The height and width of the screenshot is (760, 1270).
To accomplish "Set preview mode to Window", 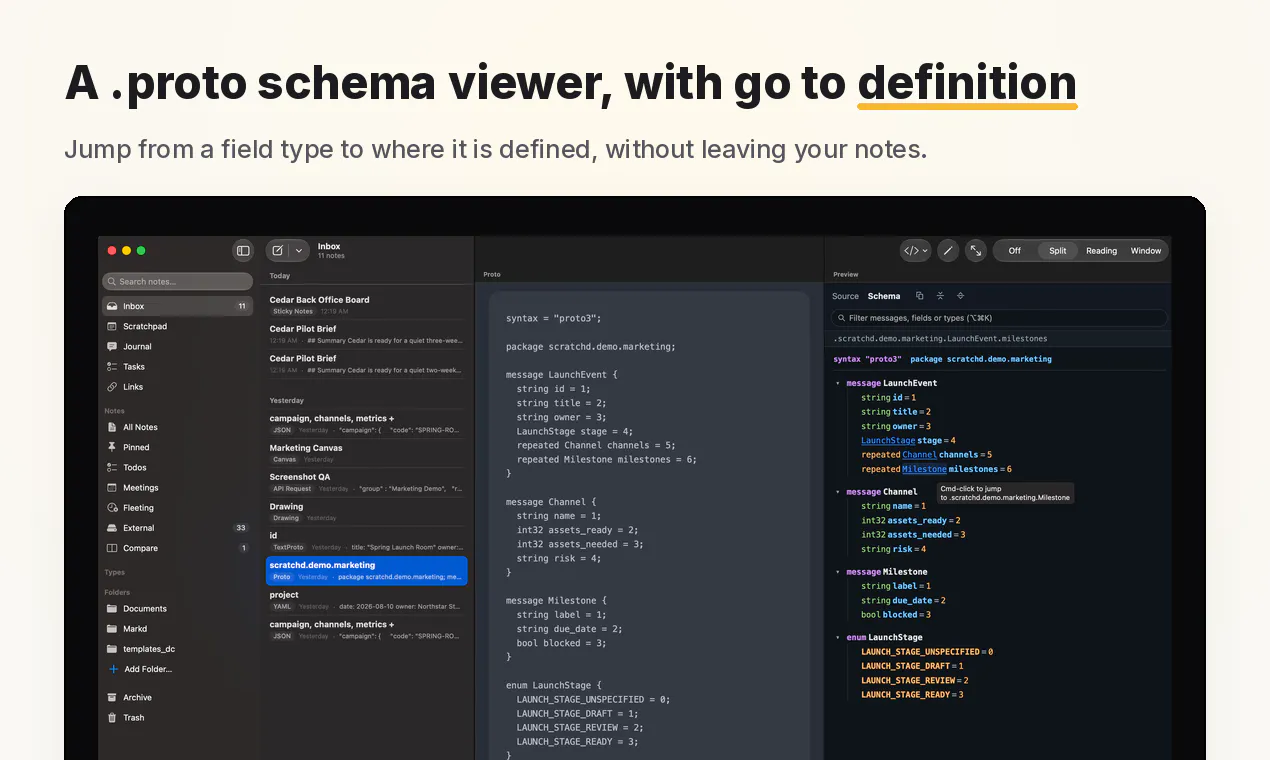I will click(1146, 251).
